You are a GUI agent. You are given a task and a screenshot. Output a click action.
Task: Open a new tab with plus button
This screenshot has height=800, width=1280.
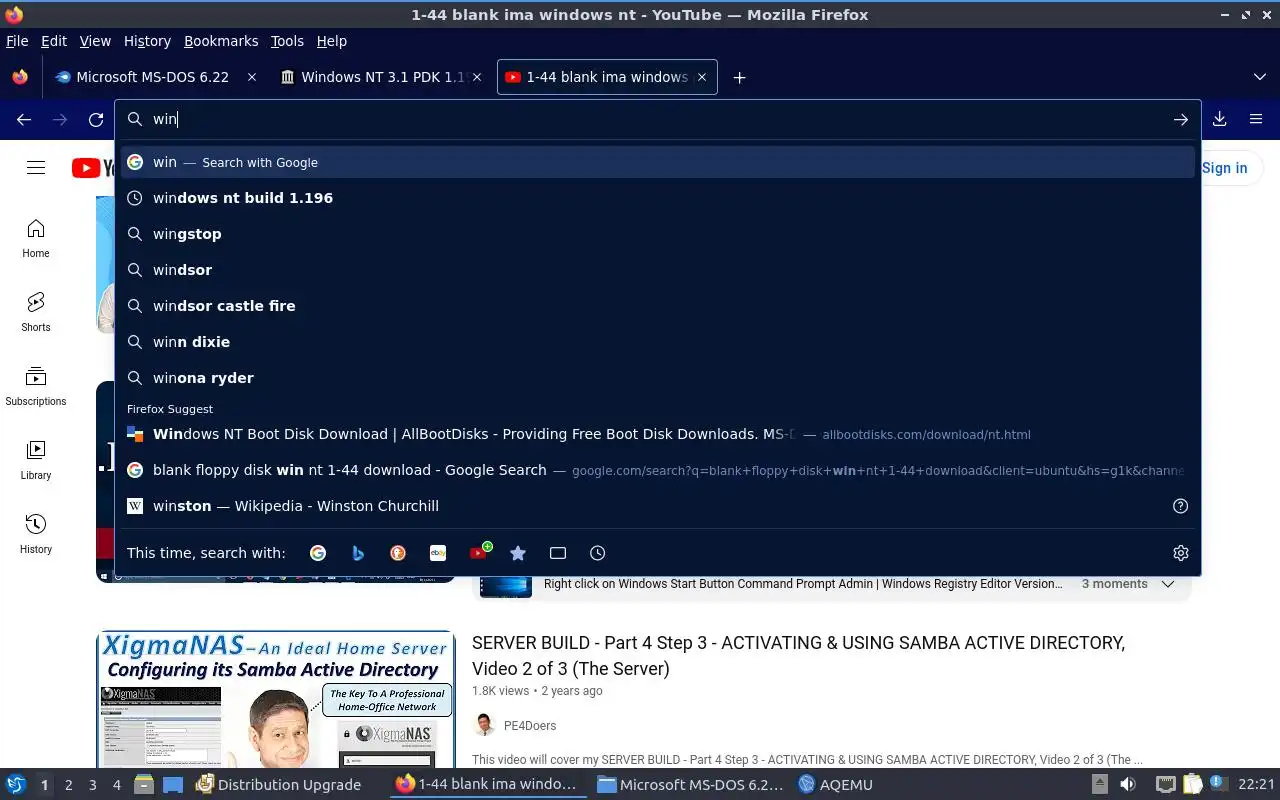click(739, 77)
